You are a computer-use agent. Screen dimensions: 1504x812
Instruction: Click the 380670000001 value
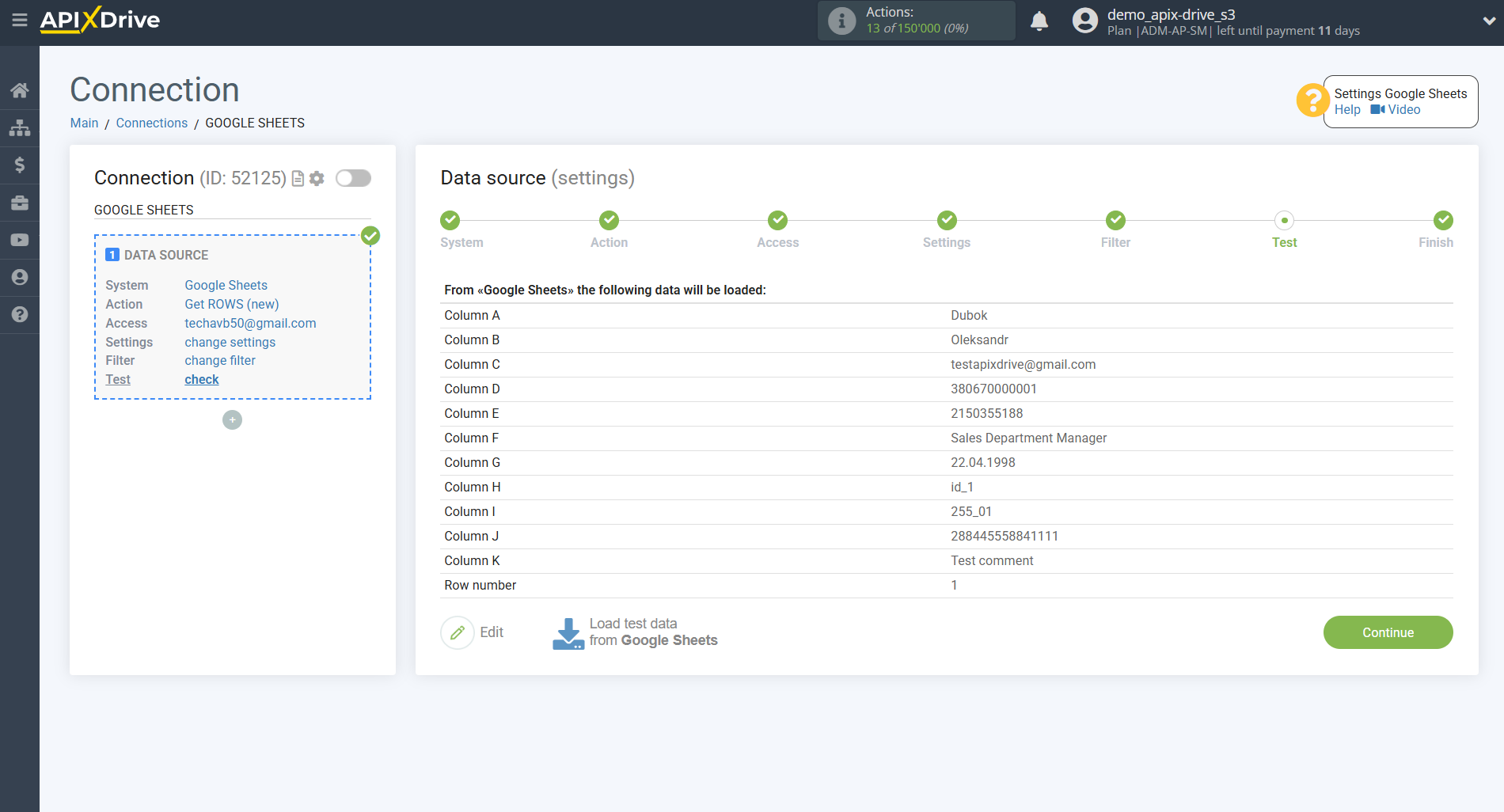[993, 389]
